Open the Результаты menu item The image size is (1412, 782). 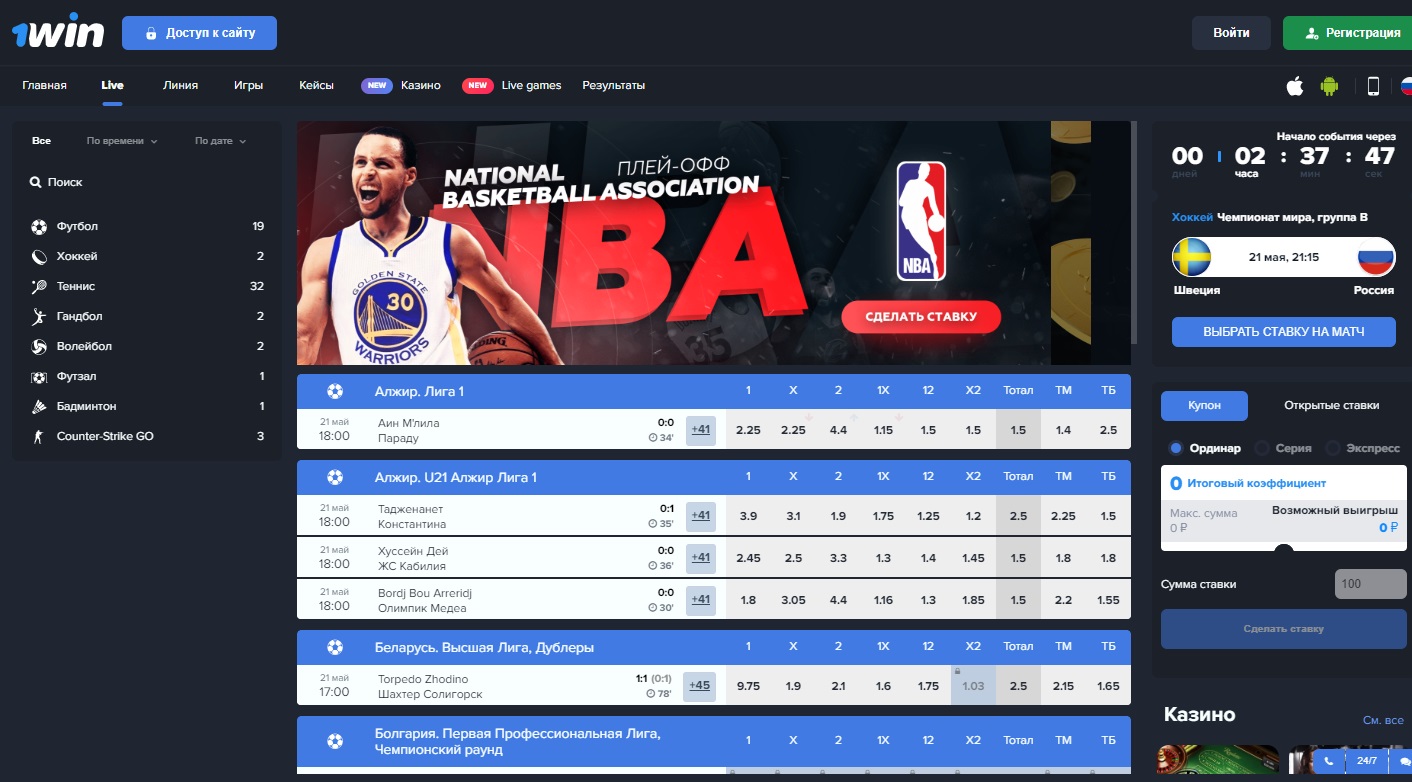pyautogui.click(x=613, y=85)
